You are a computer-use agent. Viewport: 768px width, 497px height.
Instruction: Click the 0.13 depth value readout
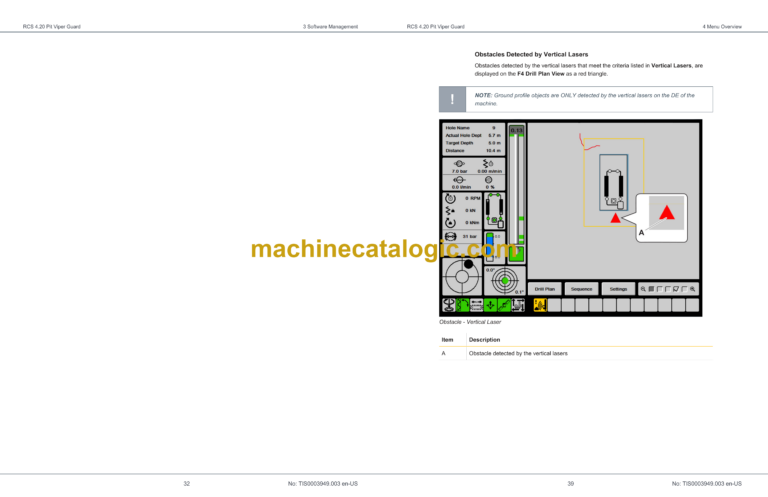pos(516,130)
